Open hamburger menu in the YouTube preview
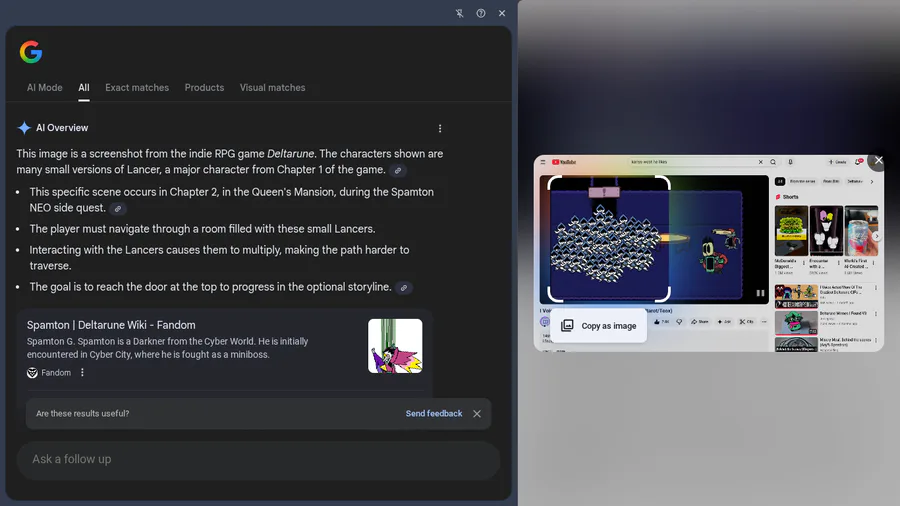Viewport: 900px width, 506px height. 543,162
